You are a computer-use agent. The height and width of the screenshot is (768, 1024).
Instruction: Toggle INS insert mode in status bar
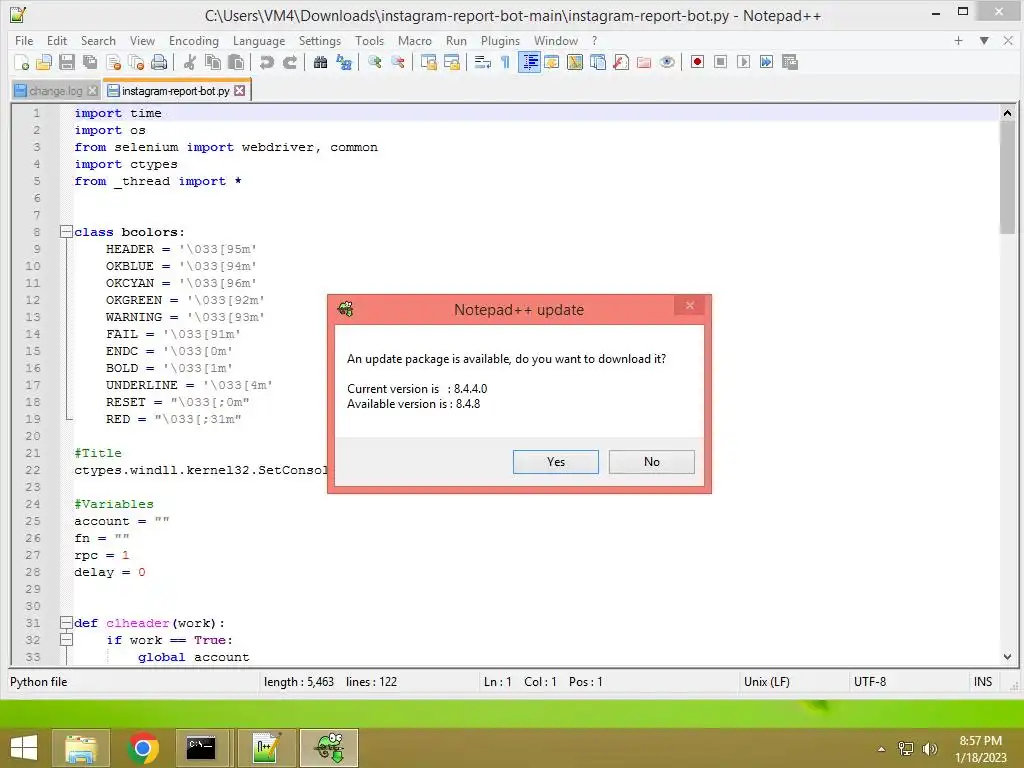click(x=983, y=682)
